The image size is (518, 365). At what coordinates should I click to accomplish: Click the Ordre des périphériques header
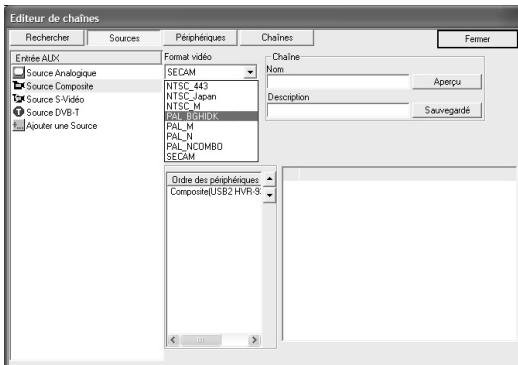214,180
